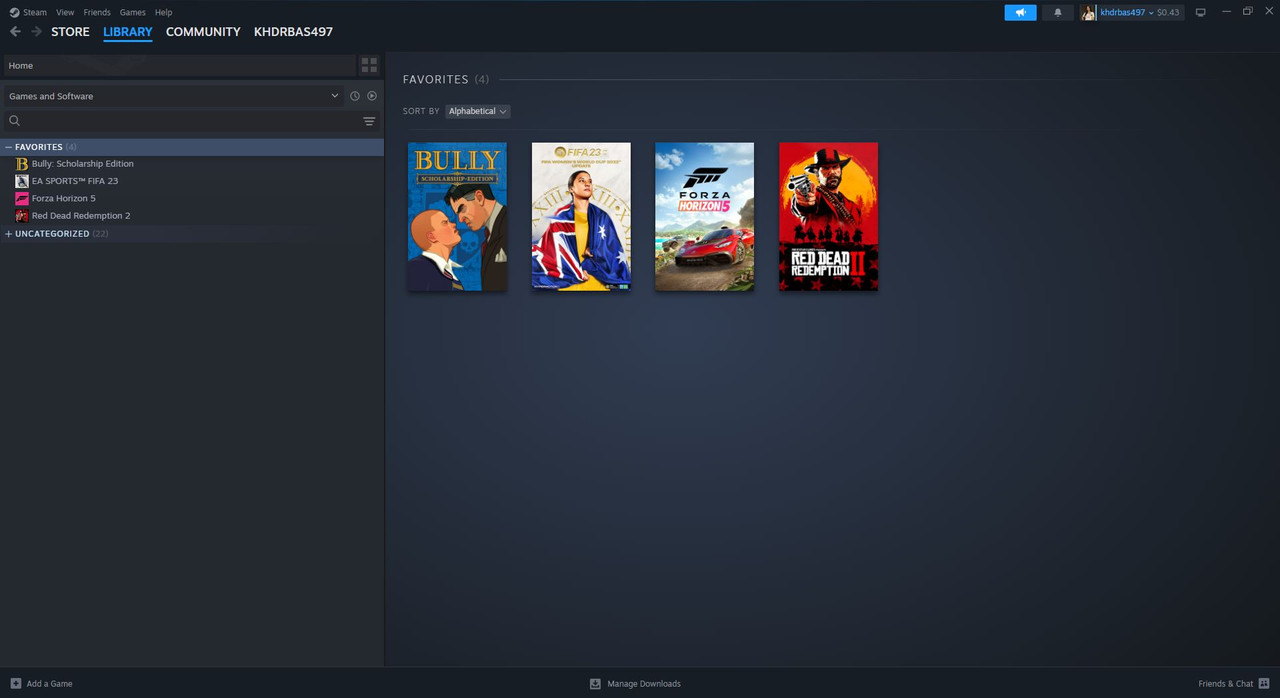Open the Games menu
This screenshot has width=1280, height=698.
(132, 12)
